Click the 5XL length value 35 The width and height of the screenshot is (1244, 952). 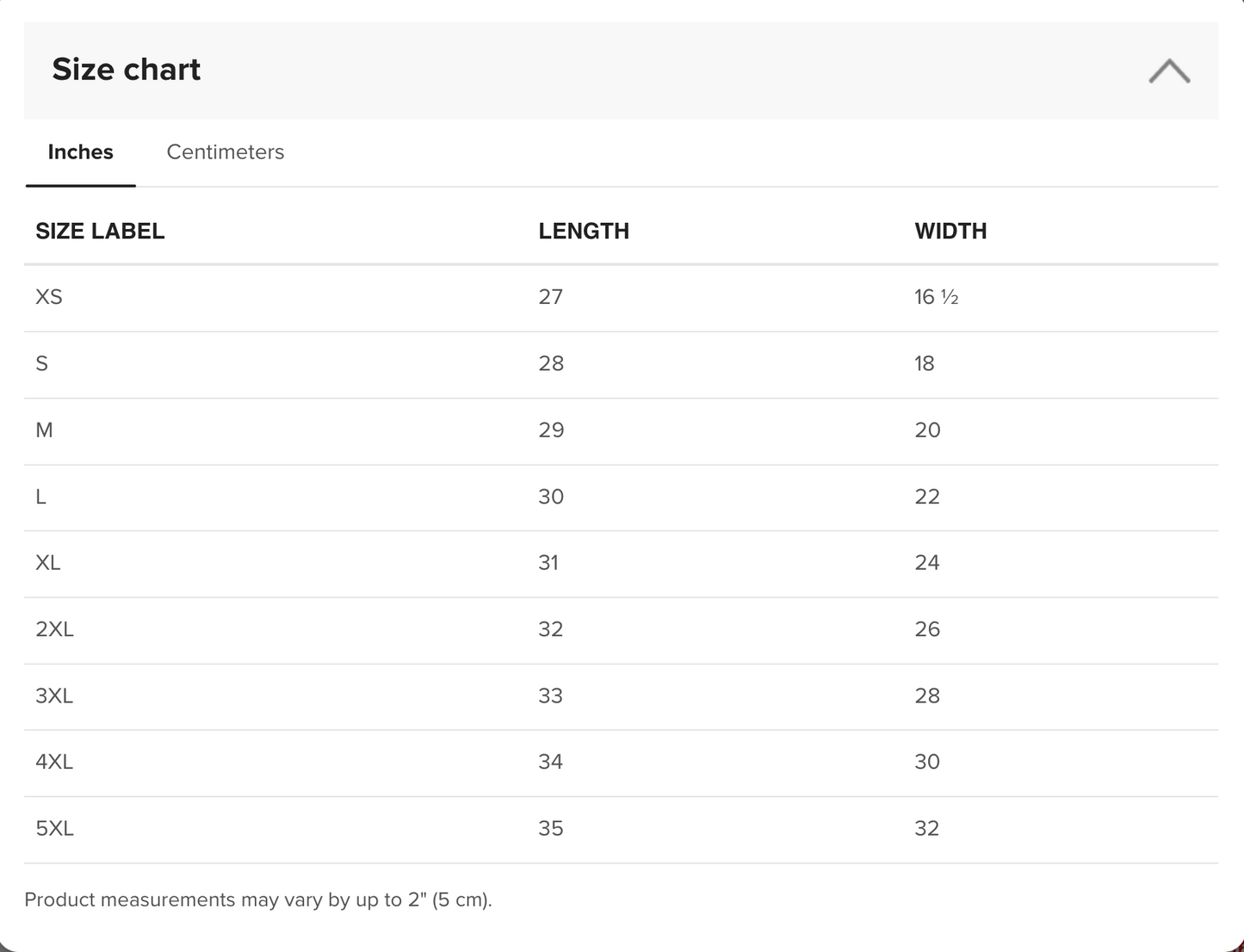[x=551, y=828]
